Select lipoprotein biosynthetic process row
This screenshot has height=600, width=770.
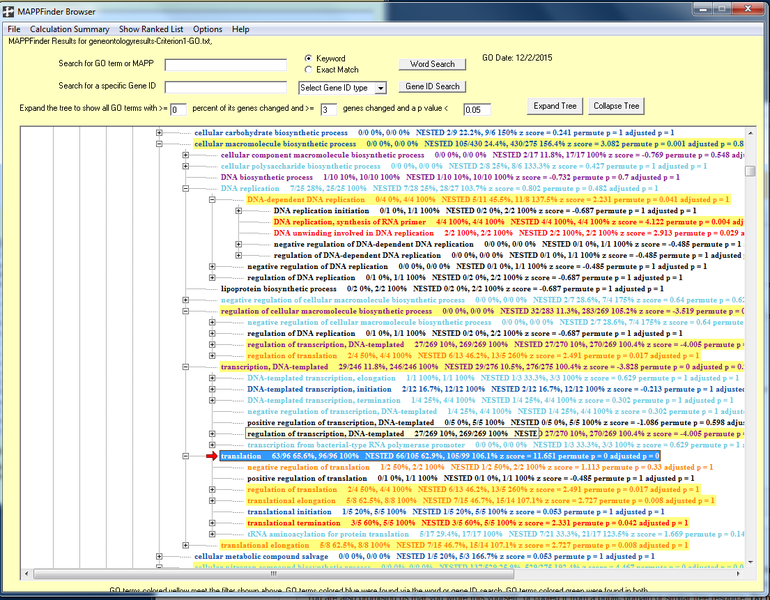click(x=442, y=289)
